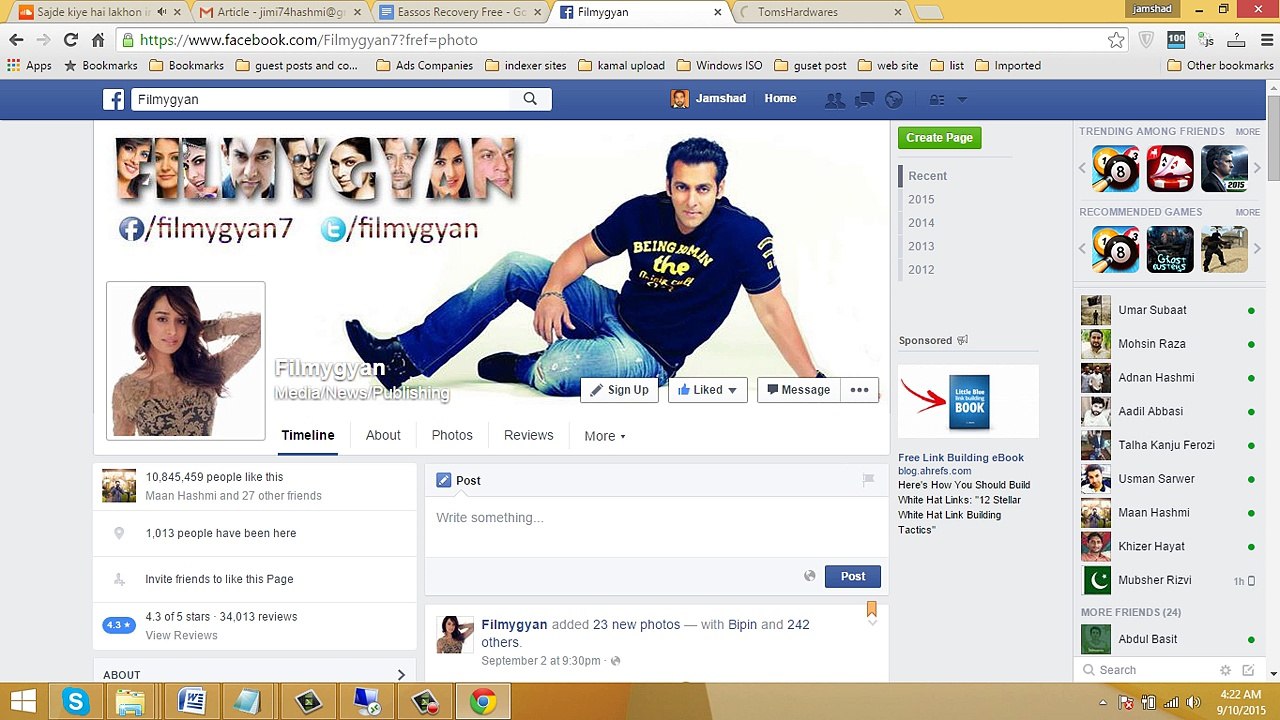Open the account menu down arrow
The height and width of the screenshot is (720, 1280).
point(962,99)
